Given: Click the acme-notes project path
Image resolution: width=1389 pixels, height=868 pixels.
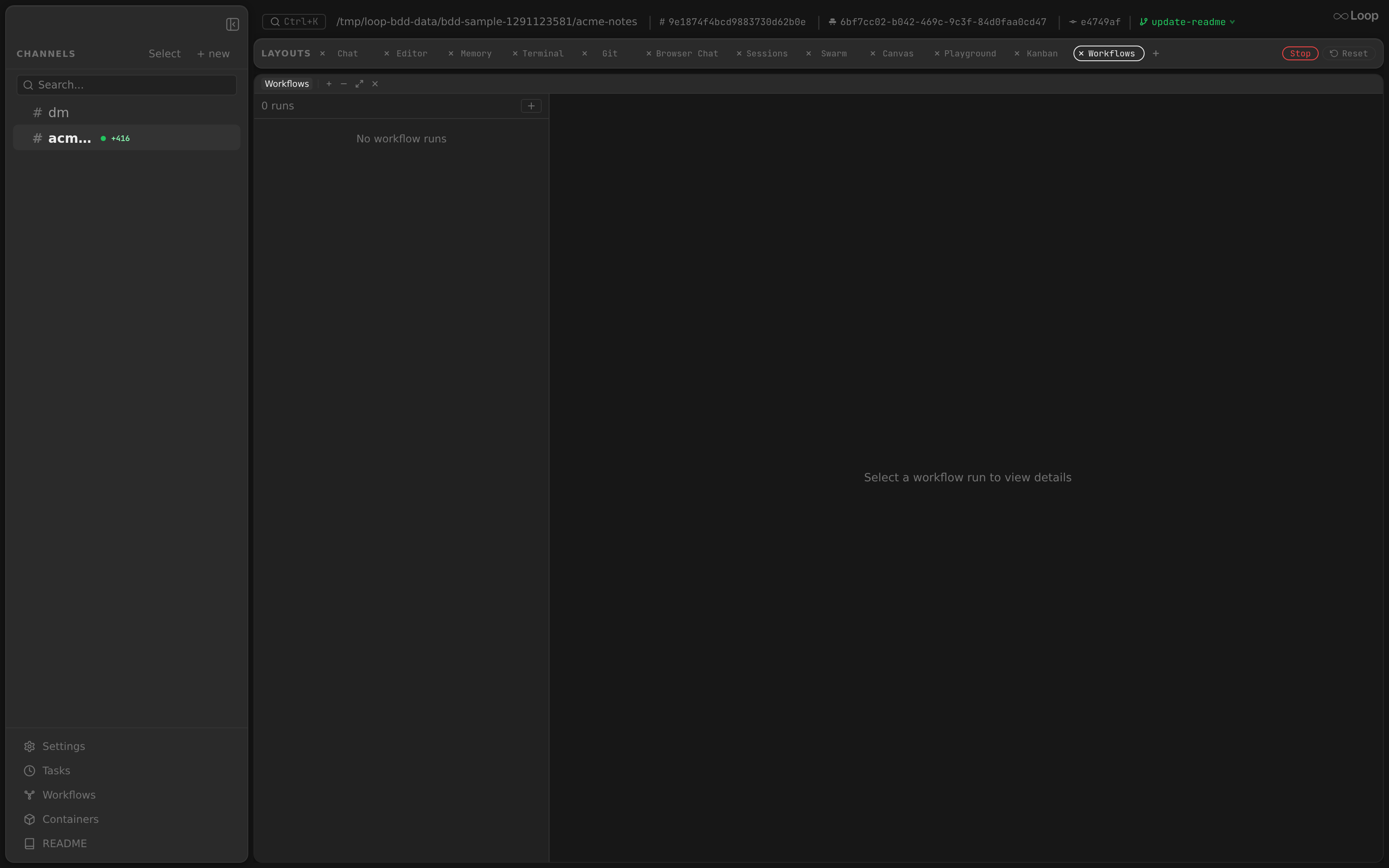Looking at the screenshot, I should (487, 22).
